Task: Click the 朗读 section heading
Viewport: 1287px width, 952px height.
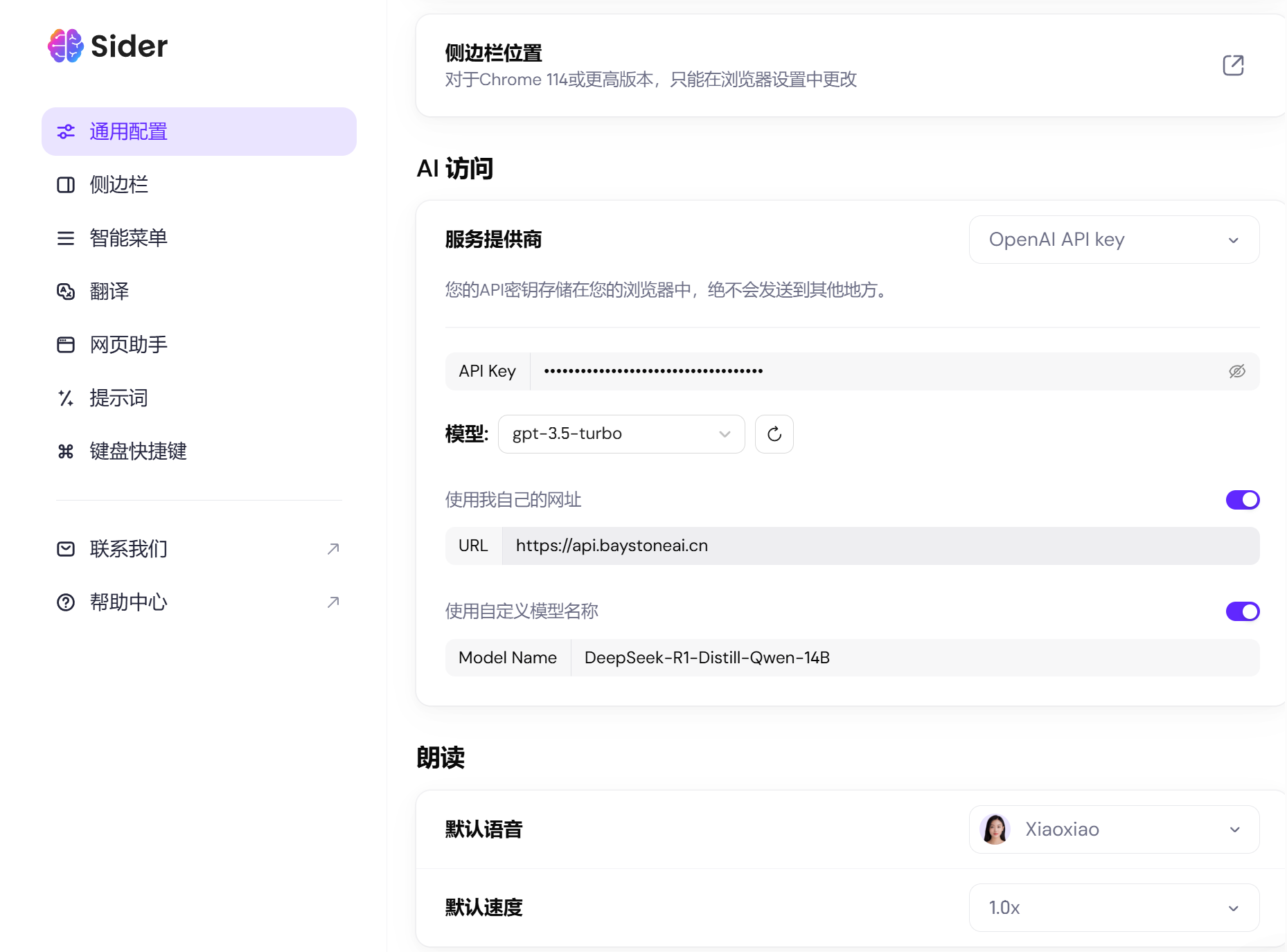Action: pos(441,757)
